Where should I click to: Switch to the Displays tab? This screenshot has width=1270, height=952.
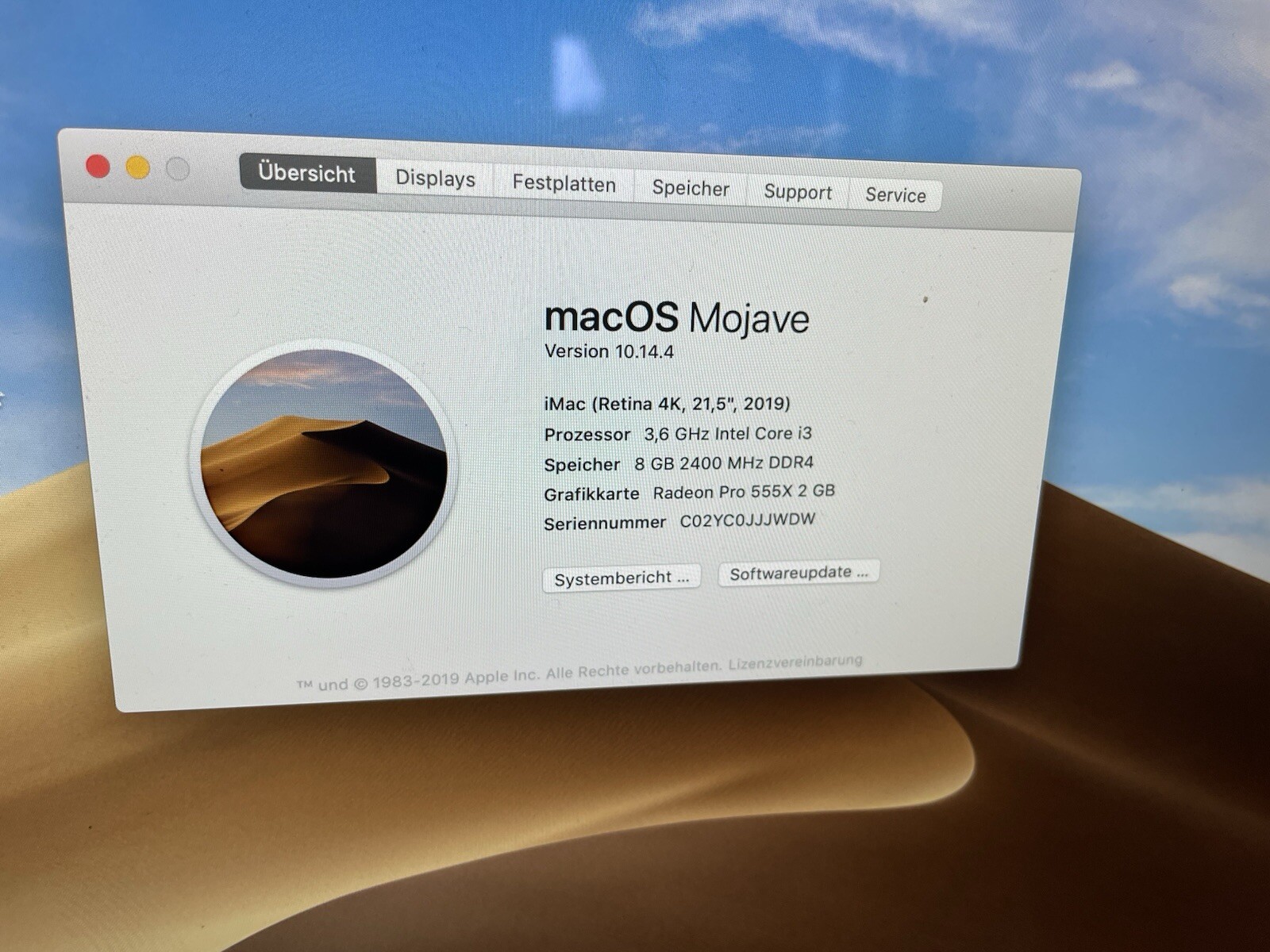tap(435, 178)
